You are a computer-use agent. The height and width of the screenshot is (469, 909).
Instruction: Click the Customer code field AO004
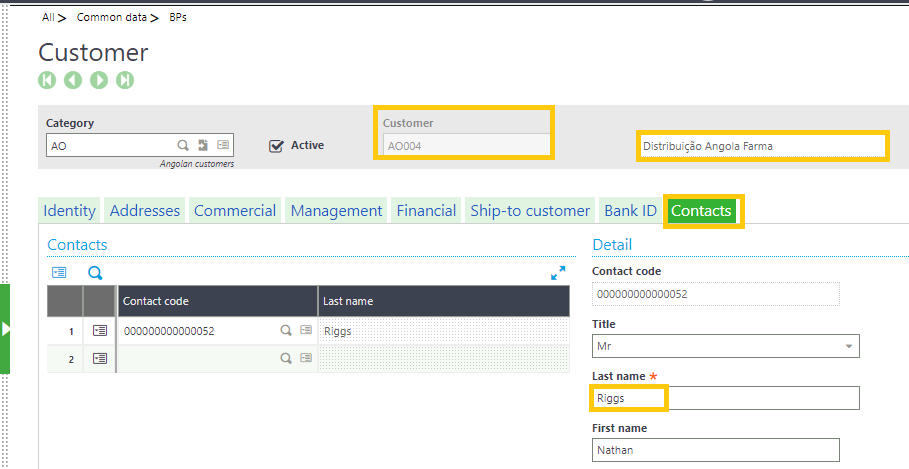coord(466,146)
